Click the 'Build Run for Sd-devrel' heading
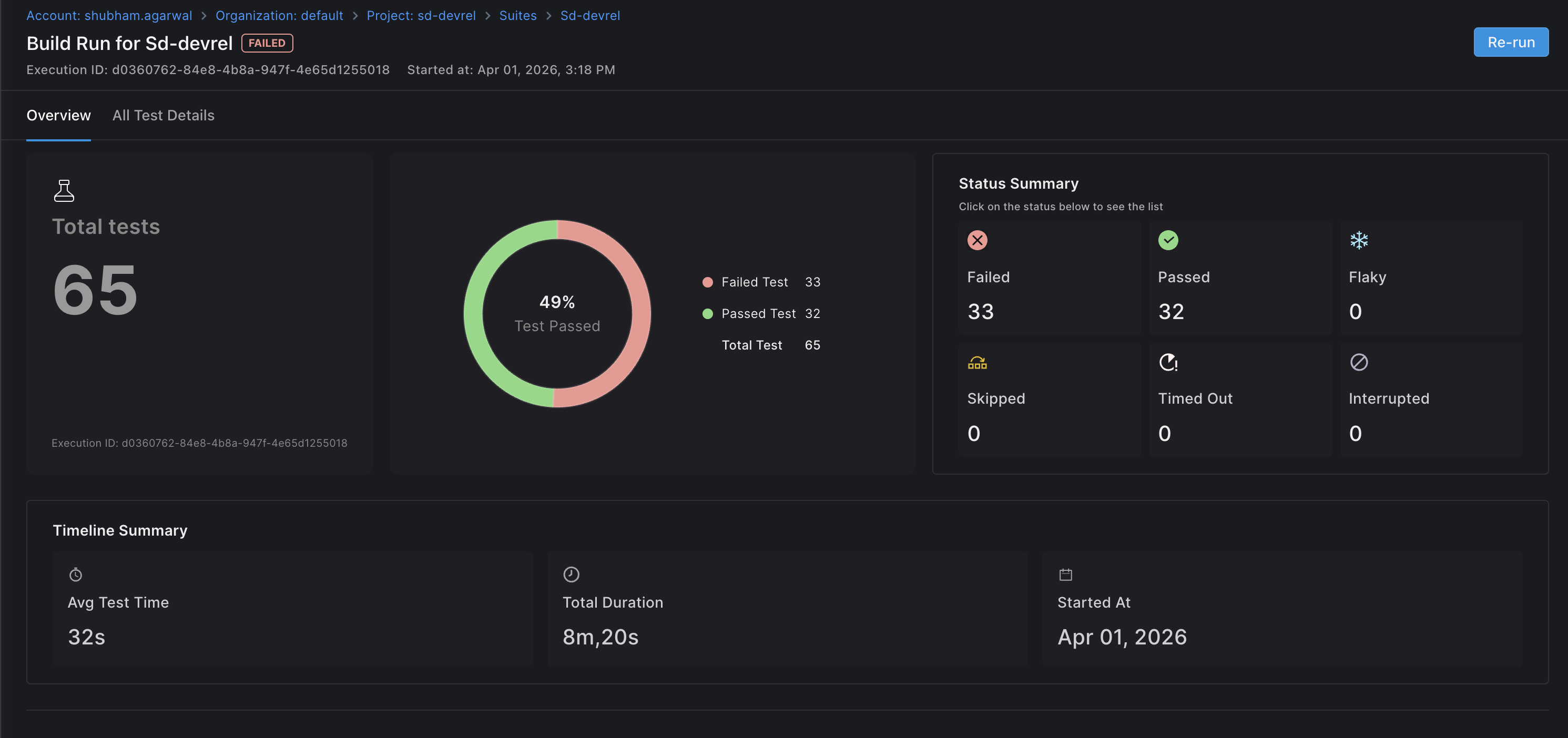This screenshot has height=738, width=1568. point(130,43)
